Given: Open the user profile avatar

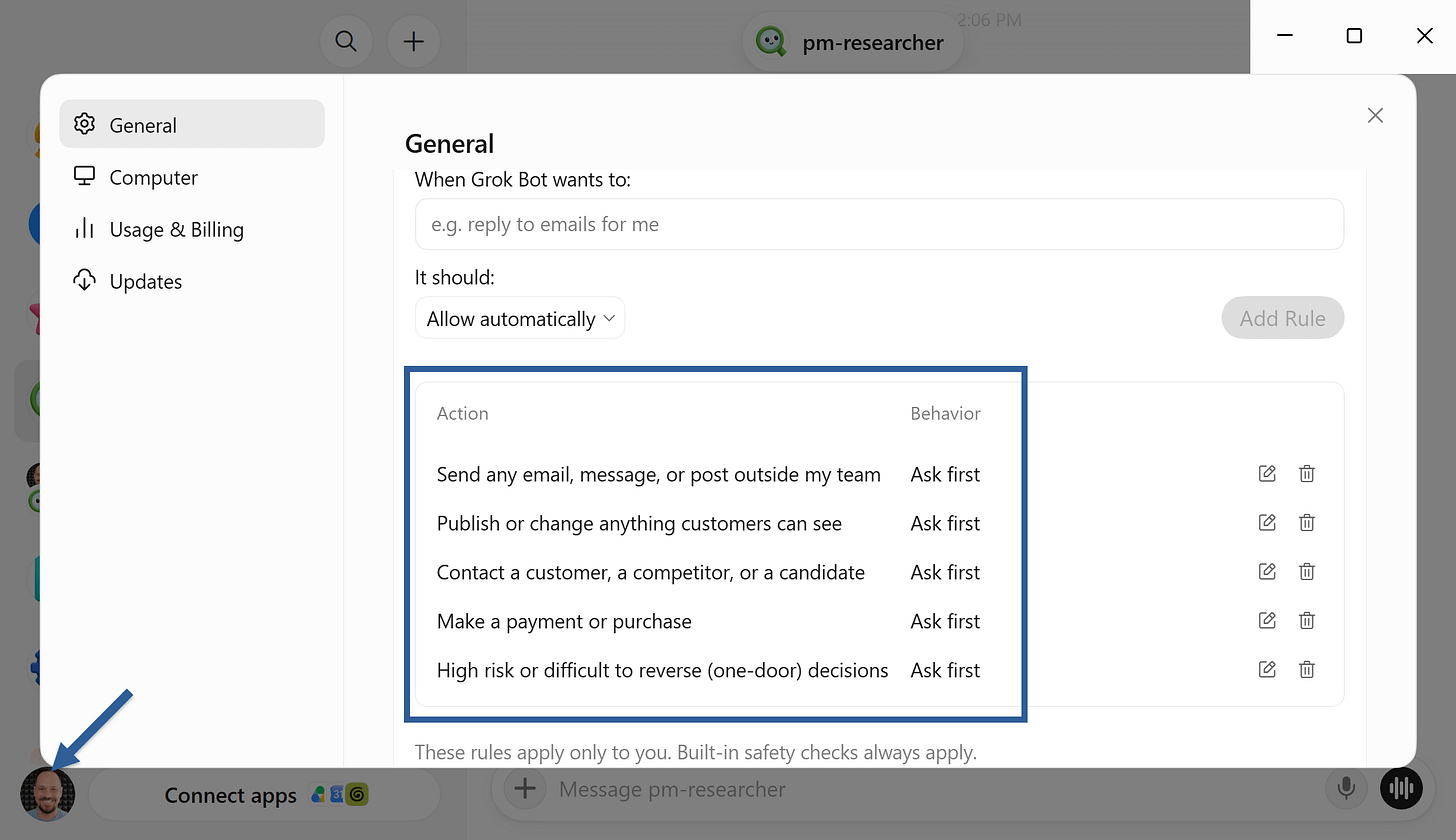Looking at the screenshot, I should coord(47,795).
